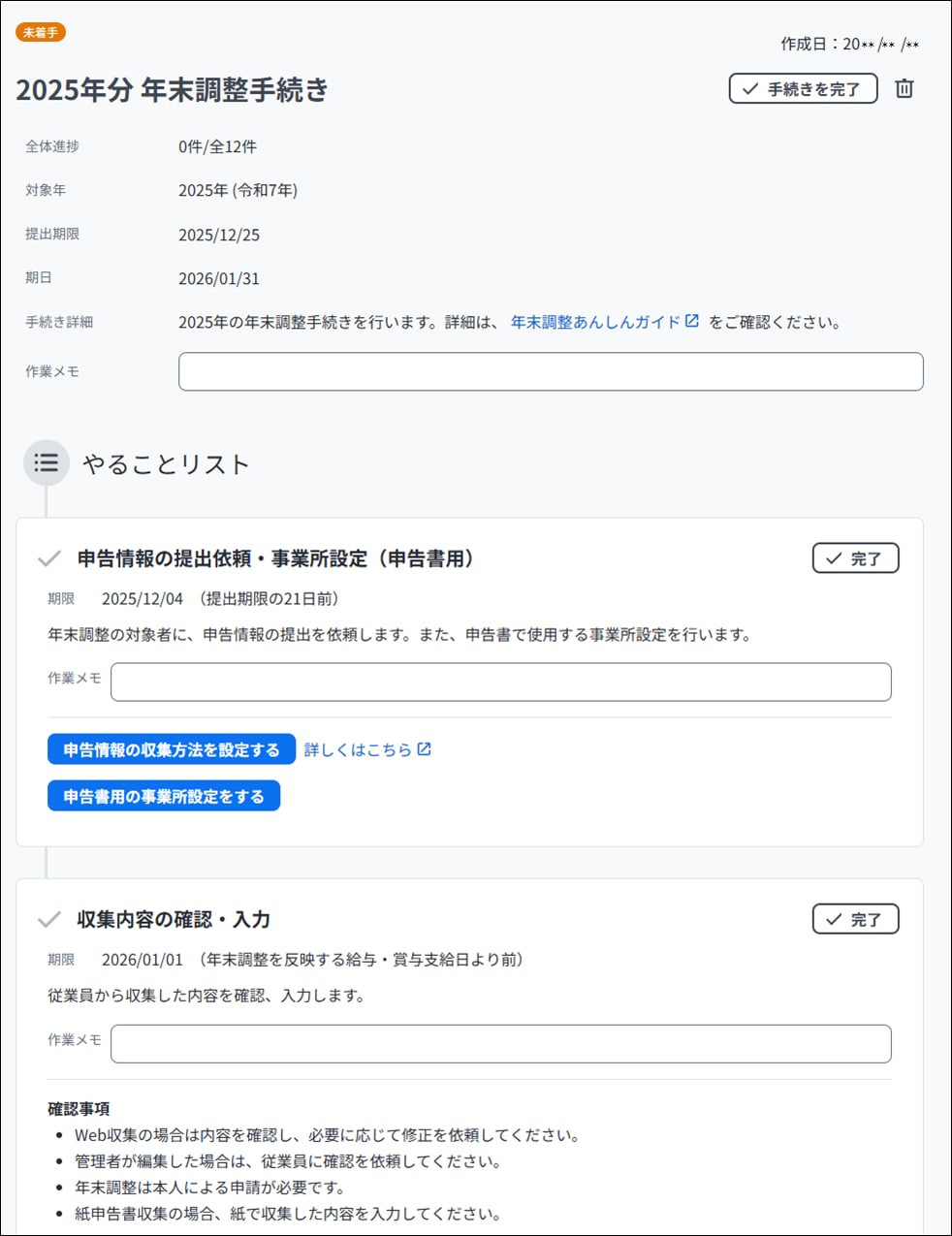Click the orange 未着手 status badge

(41, 32)
